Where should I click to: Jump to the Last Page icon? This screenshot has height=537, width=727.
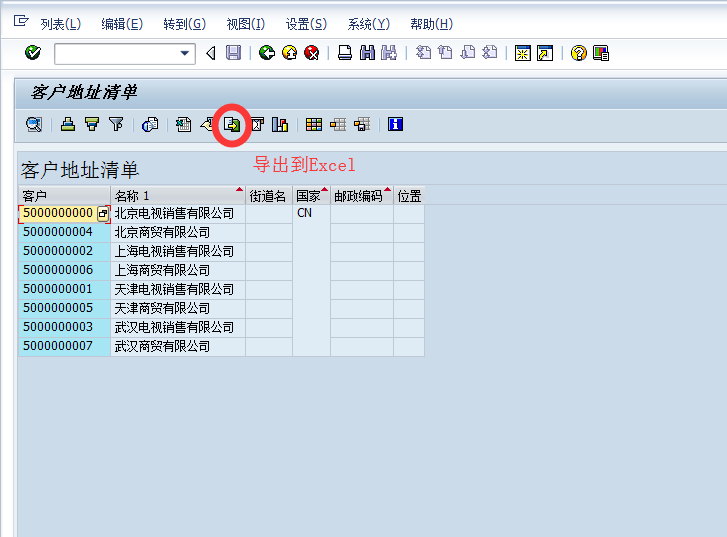point(490,52)
